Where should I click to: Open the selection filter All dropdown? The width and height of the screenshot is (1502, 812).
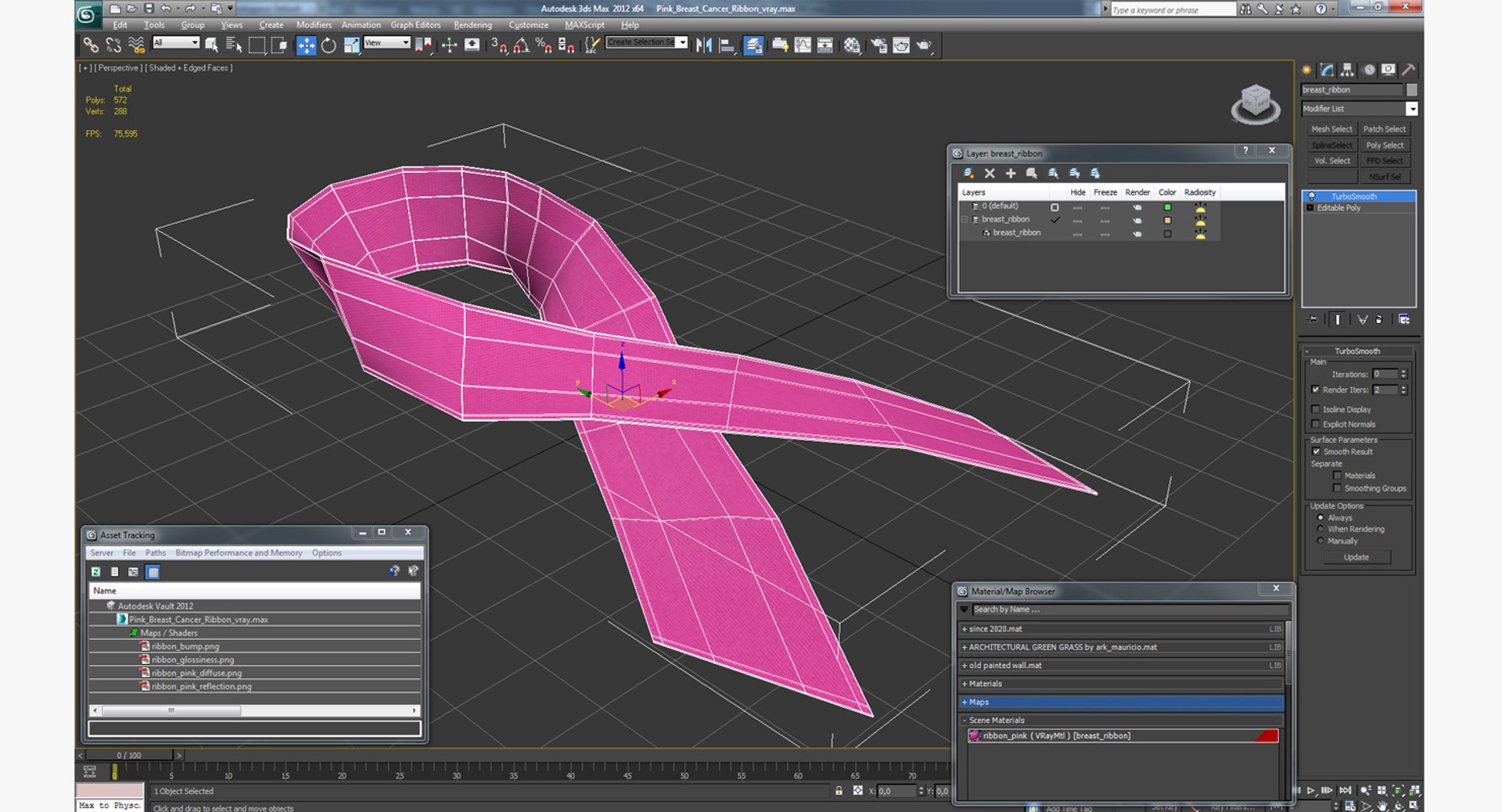coord(176,42)
